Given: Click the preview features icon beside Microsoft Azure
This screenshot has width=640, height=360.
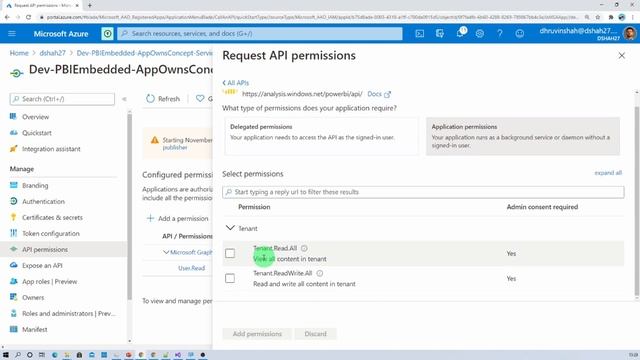Looking at the screenshot, I should 107,33.
